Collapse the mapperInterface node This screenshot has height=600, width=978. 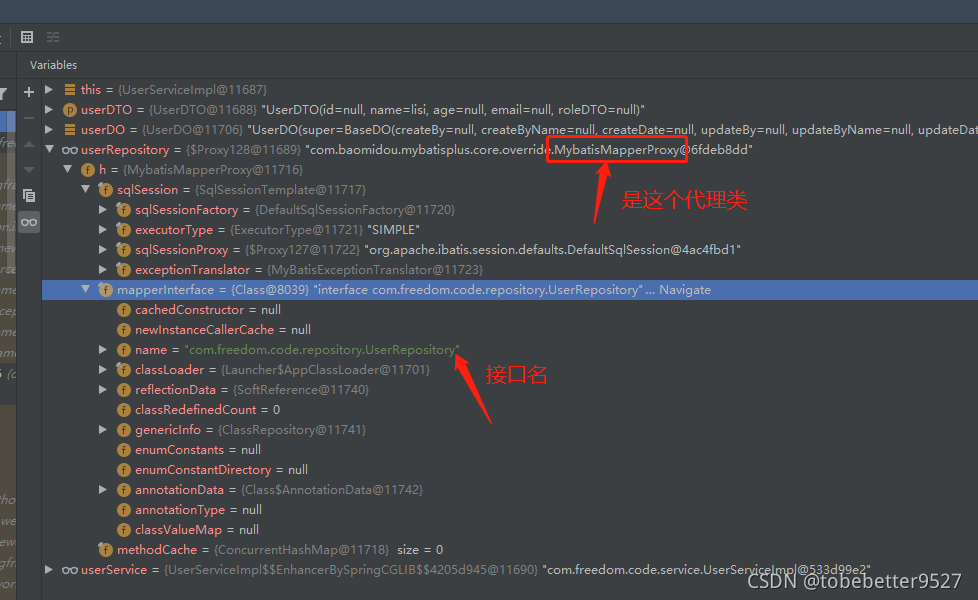click(x=85, y=289)
